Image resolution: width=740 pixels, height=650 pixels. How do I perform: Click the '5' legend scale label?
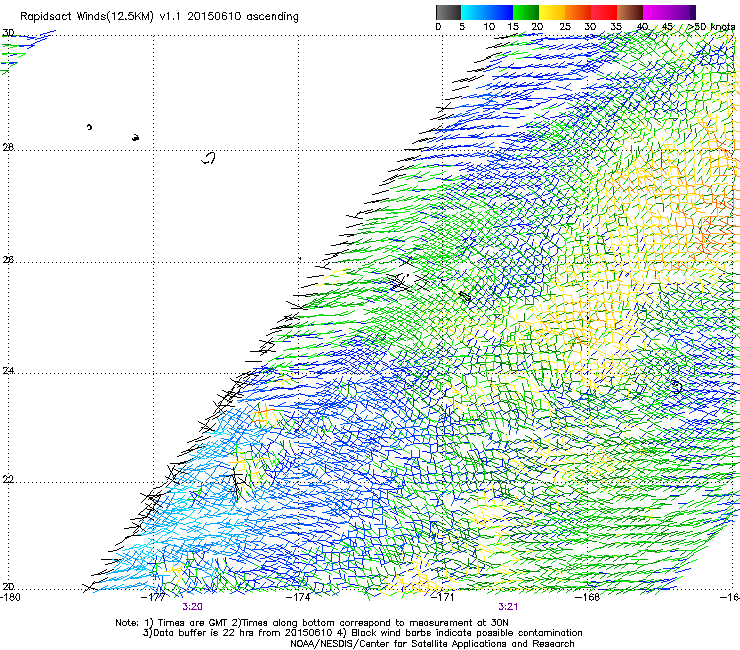coord(462,27)
